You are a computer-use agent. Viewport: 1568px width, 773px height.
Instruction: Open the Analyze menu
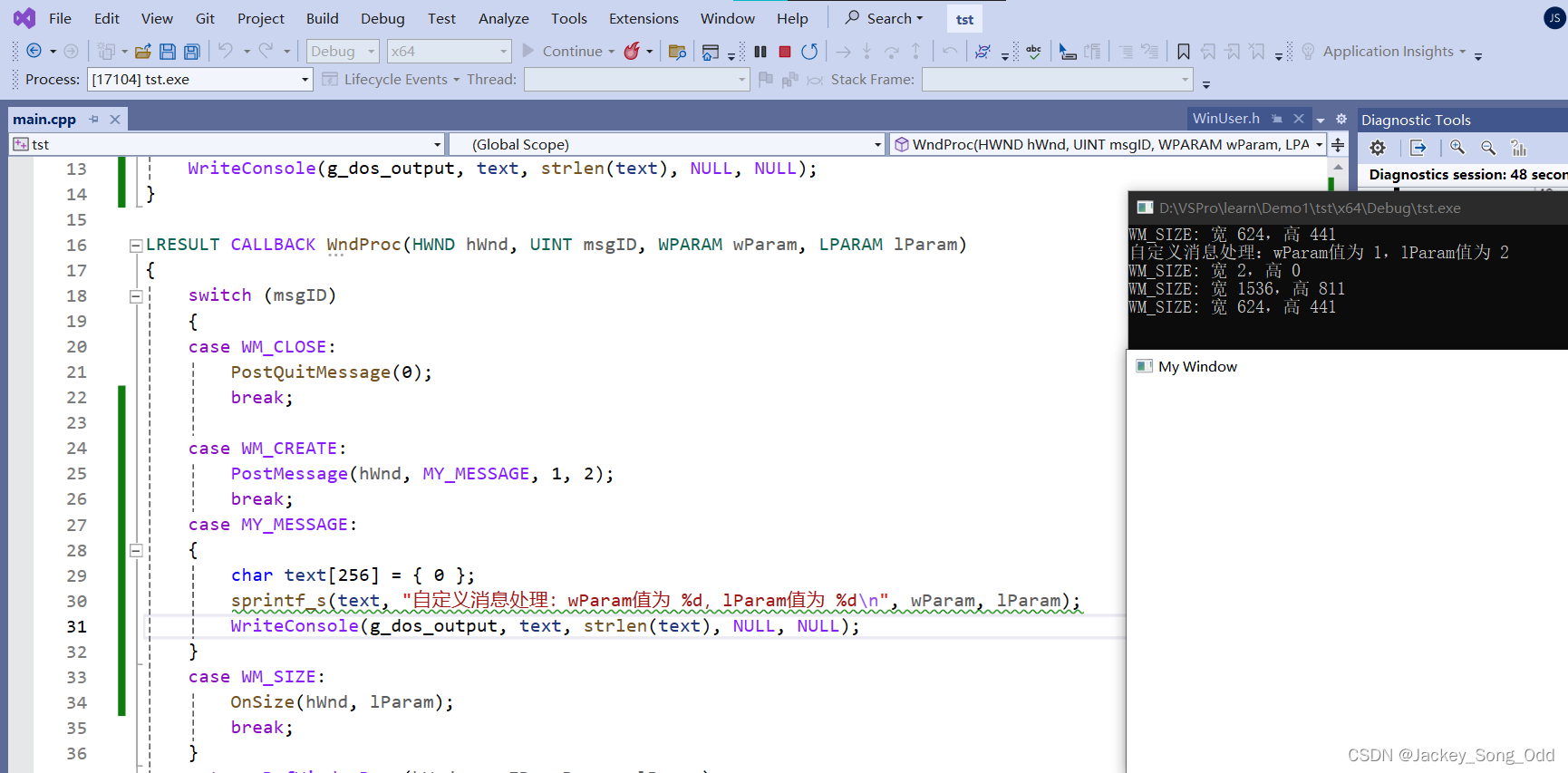point(504,18)
